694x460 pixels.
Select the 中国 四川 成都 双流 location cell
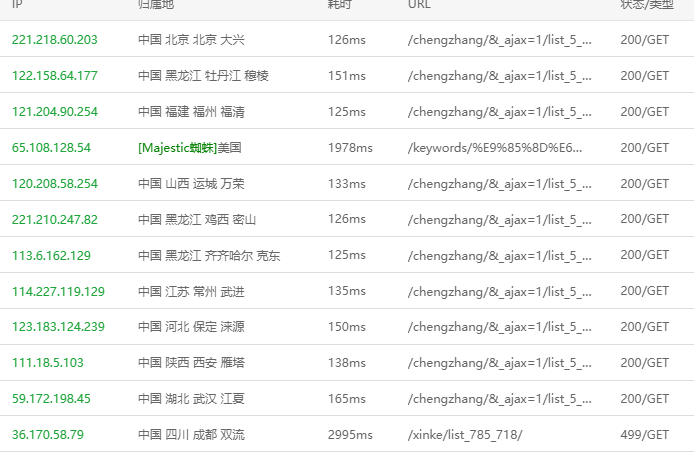coord(191,435)
